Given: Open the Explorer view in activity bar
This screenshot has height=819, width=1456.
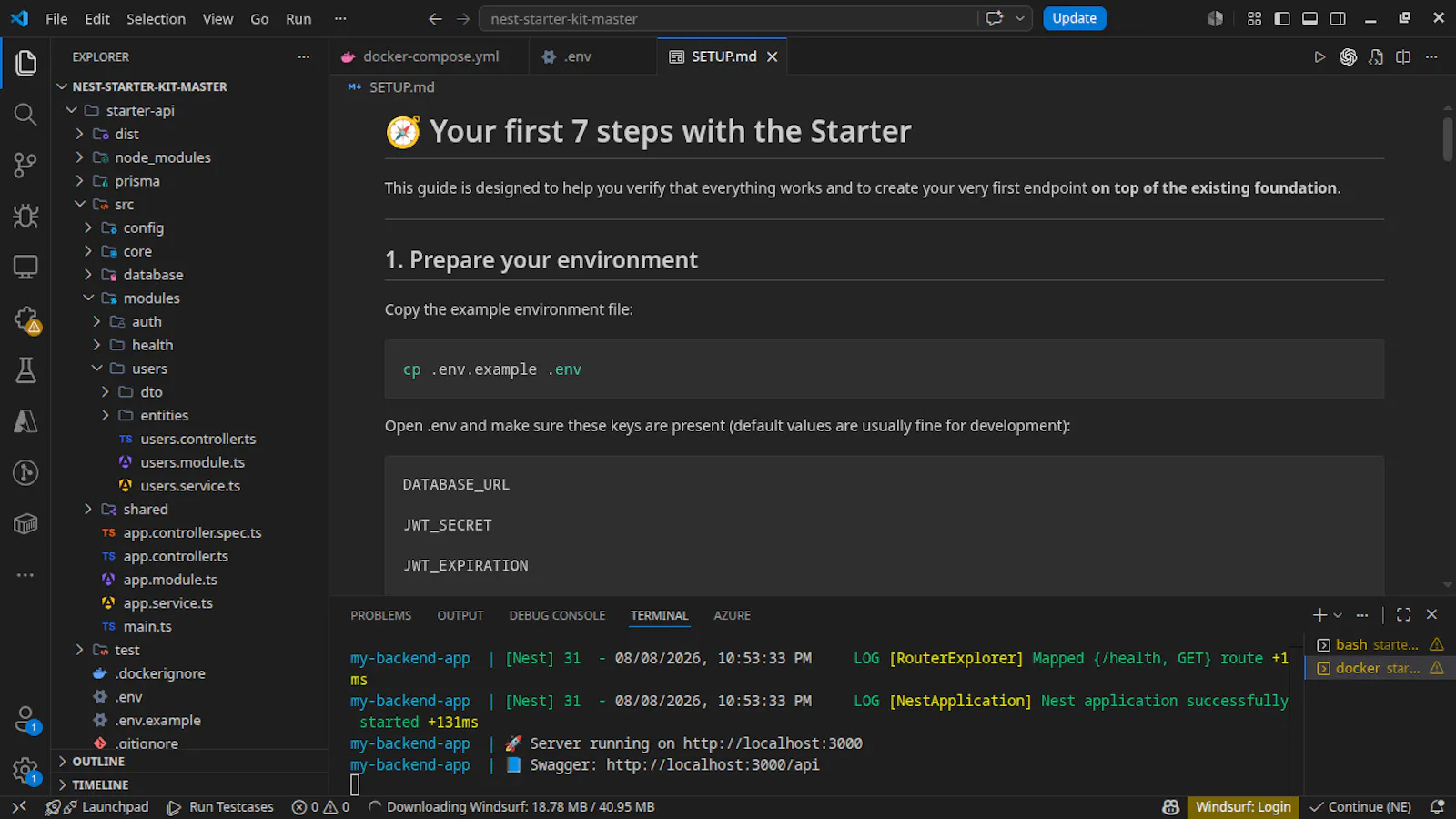Looking at the screenshot, I should click(x=25, y=63).
